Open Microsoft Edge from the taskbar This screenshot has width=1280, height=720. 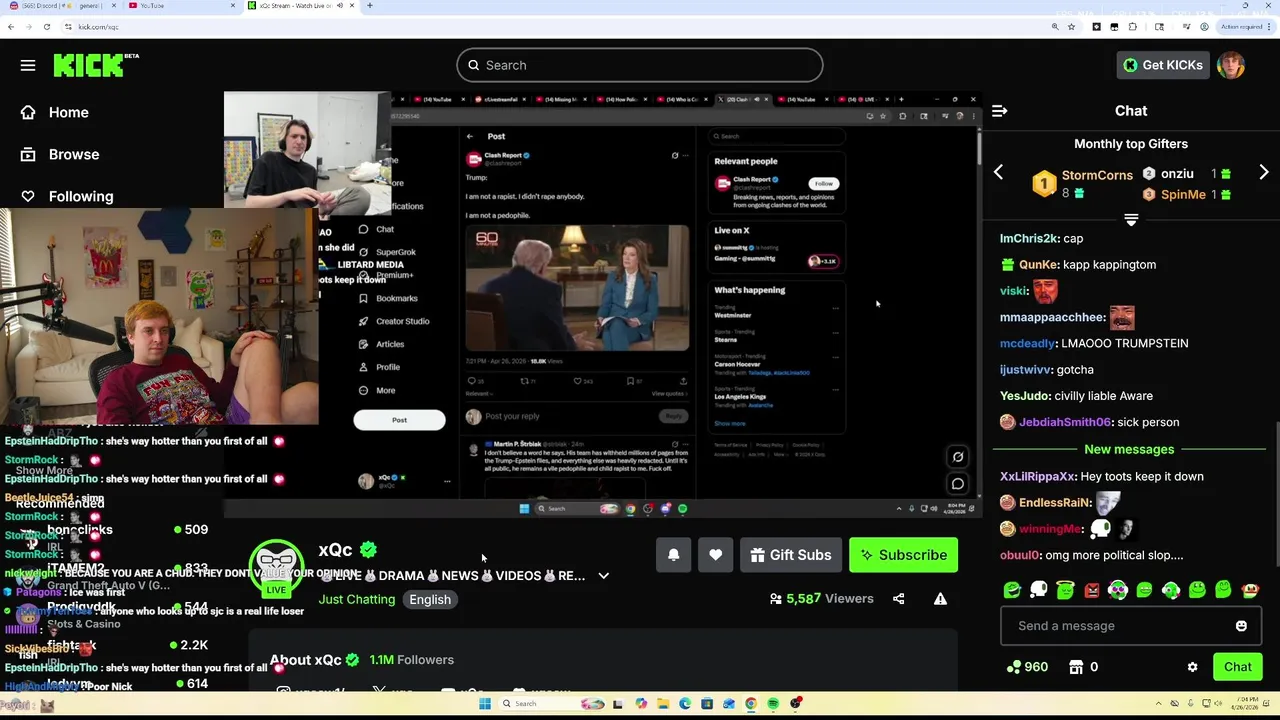pyautogui.click(x=685, y=704)
